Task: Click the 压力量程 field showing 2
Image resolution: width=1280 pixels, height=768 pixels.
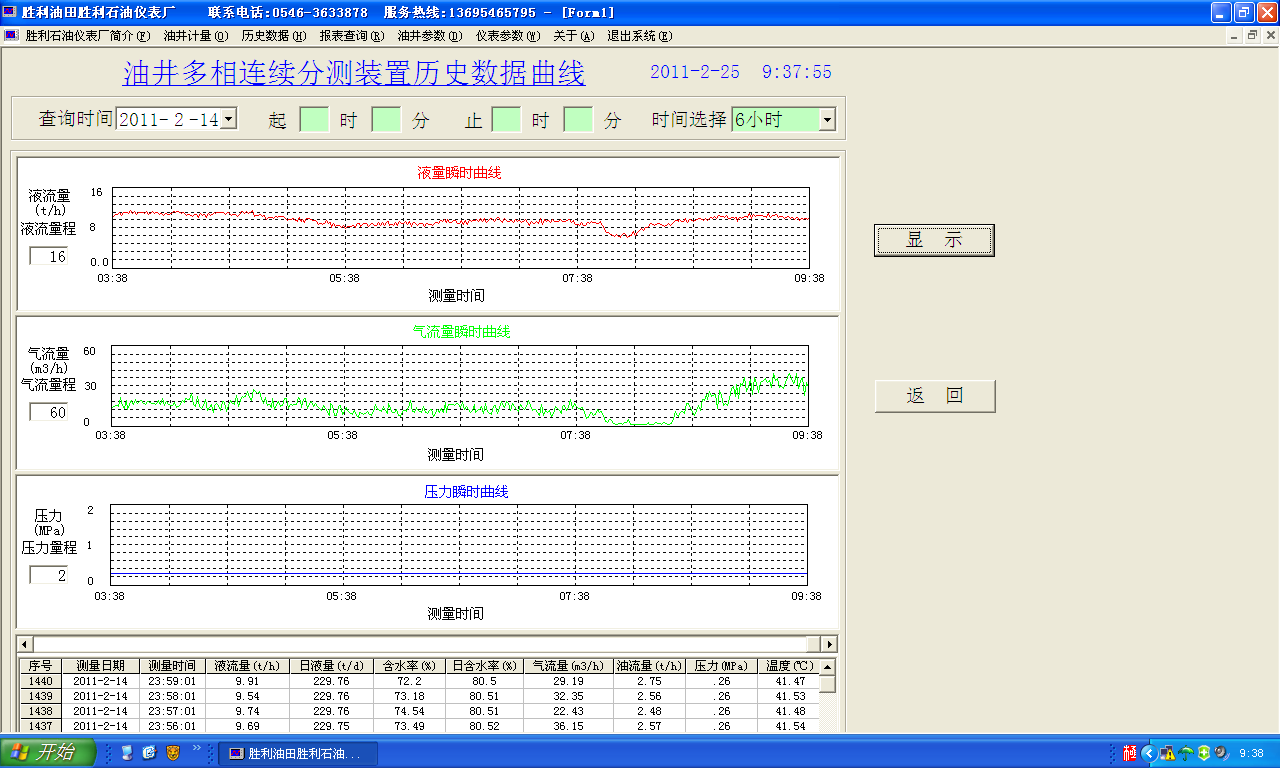Action: click(48, 575)
